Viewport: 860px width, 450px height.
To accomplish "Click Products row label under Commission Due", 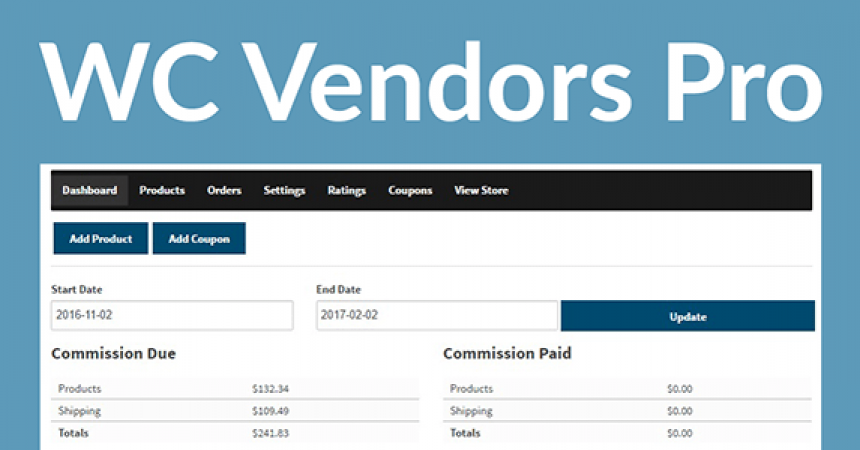I will pos(80,389).
